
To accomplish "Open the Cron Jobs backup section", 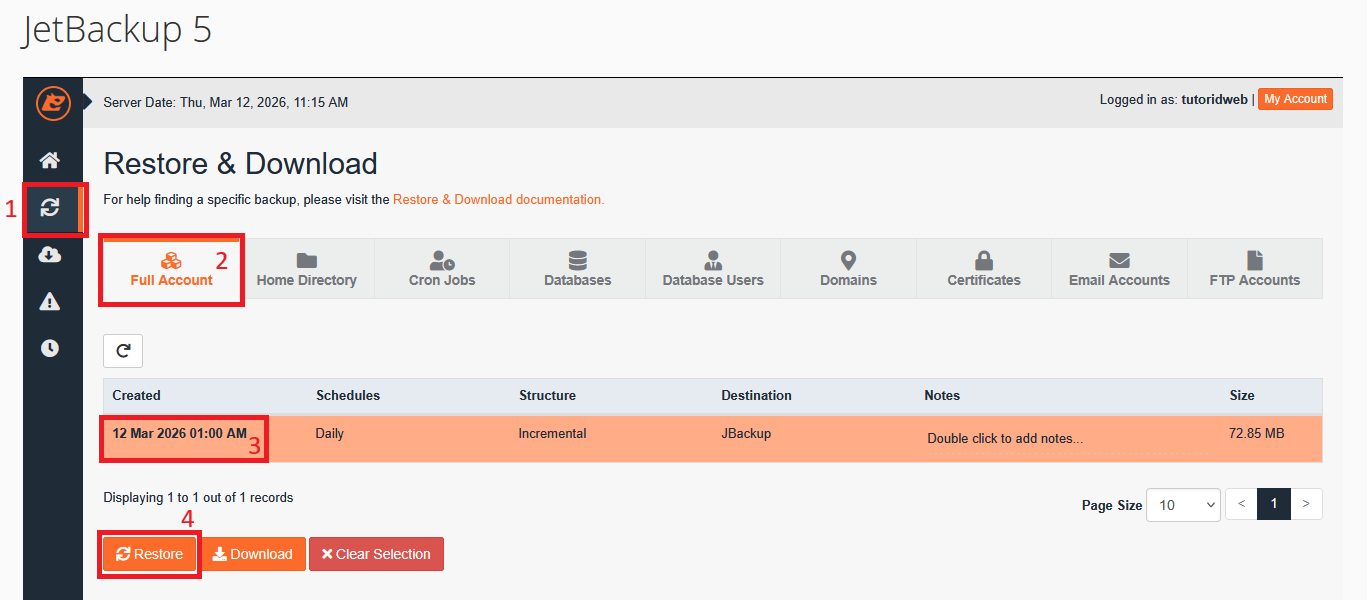I will (x=441, y=268).
